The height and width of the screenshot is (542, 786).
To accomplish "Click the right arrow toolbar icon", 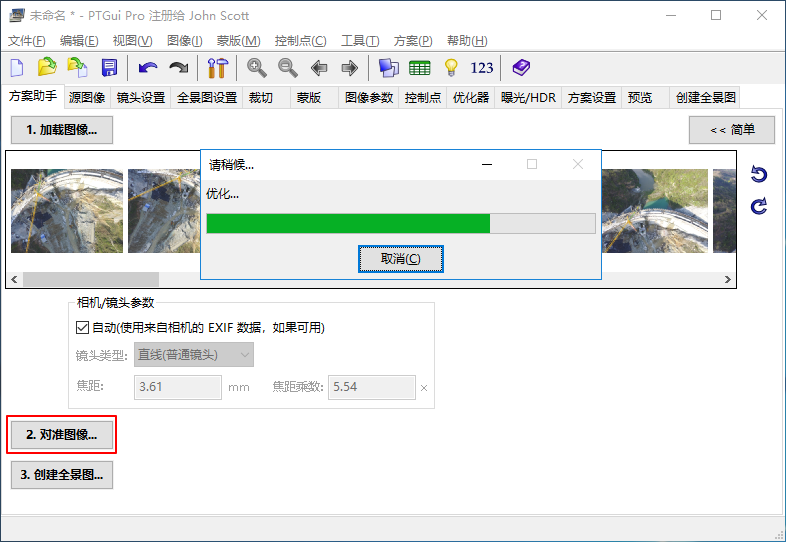I will 349,67.
